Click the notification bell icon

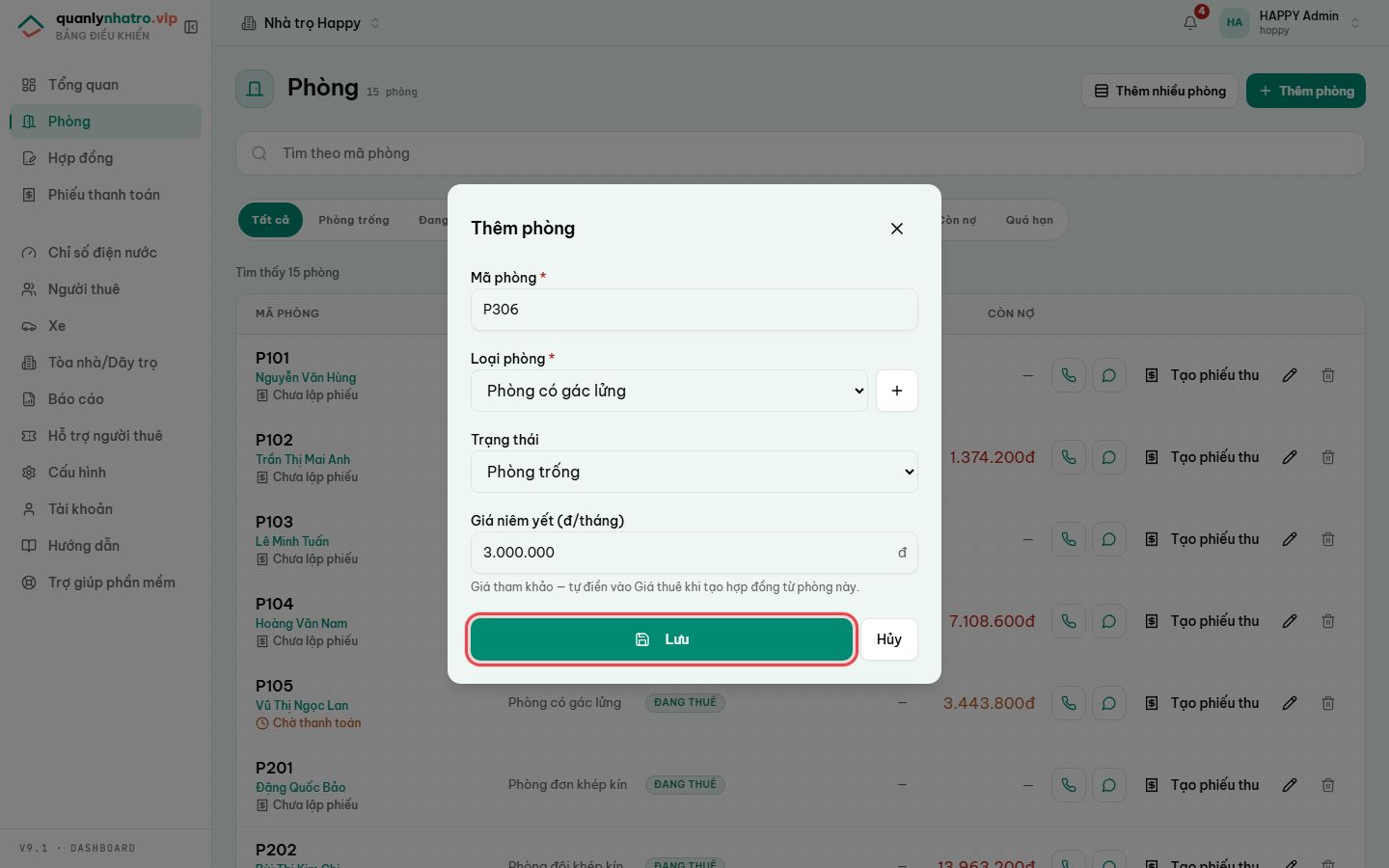[1190, 23]
